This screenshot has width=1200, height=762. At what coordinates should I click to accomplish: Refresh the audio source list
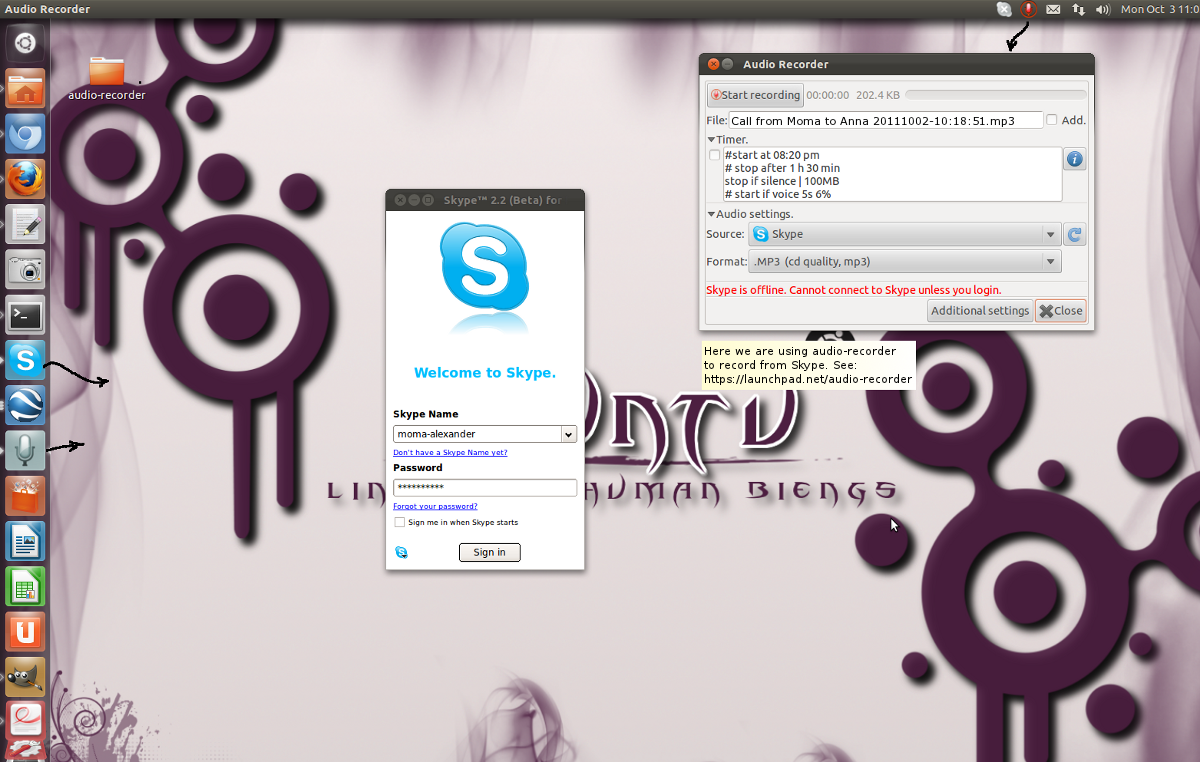[x=1075, y=235]
